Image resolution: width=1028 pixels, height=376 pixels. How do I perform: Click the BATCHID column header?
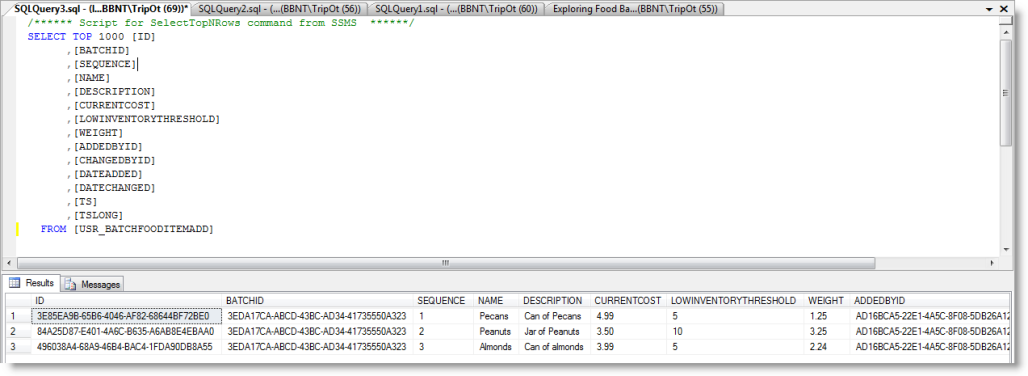coord(317,301)
